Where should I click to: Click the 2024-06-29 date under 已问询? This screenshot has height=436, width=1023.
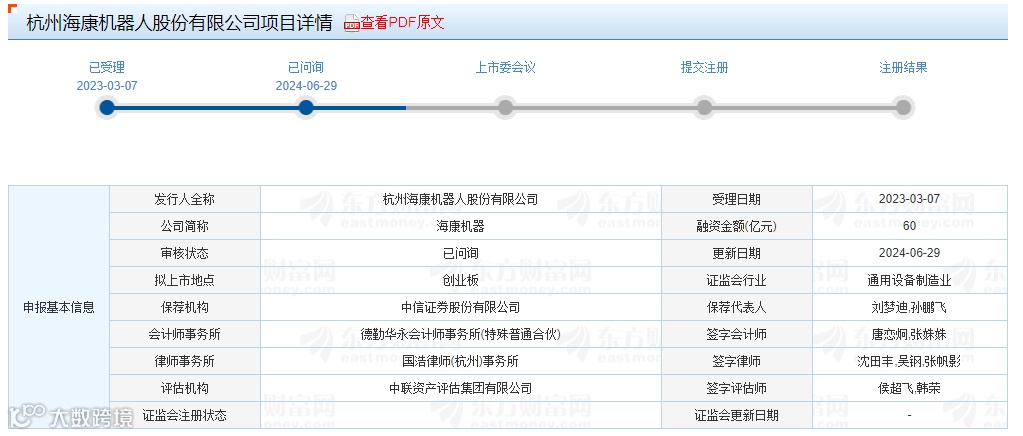(x=306, y=86)
